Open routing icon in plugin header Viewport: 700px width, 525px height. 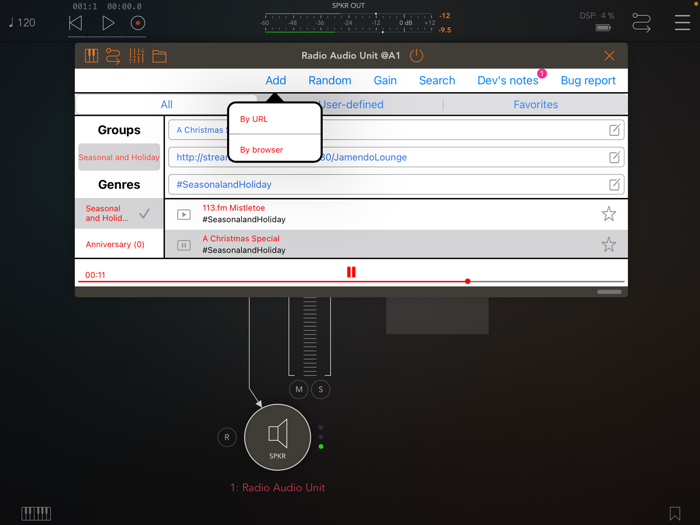click(x=113, y=56)
